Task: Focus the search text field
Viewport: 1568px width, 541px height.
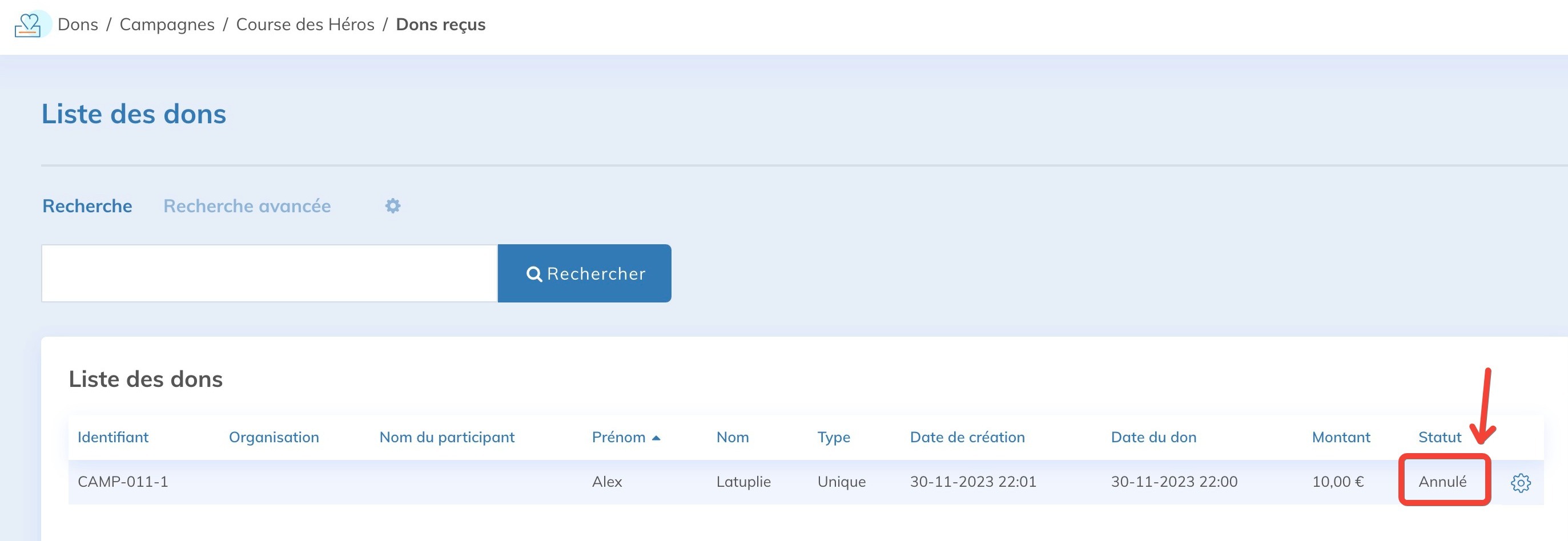Action: pyautogui.click(x=269, y=273)
